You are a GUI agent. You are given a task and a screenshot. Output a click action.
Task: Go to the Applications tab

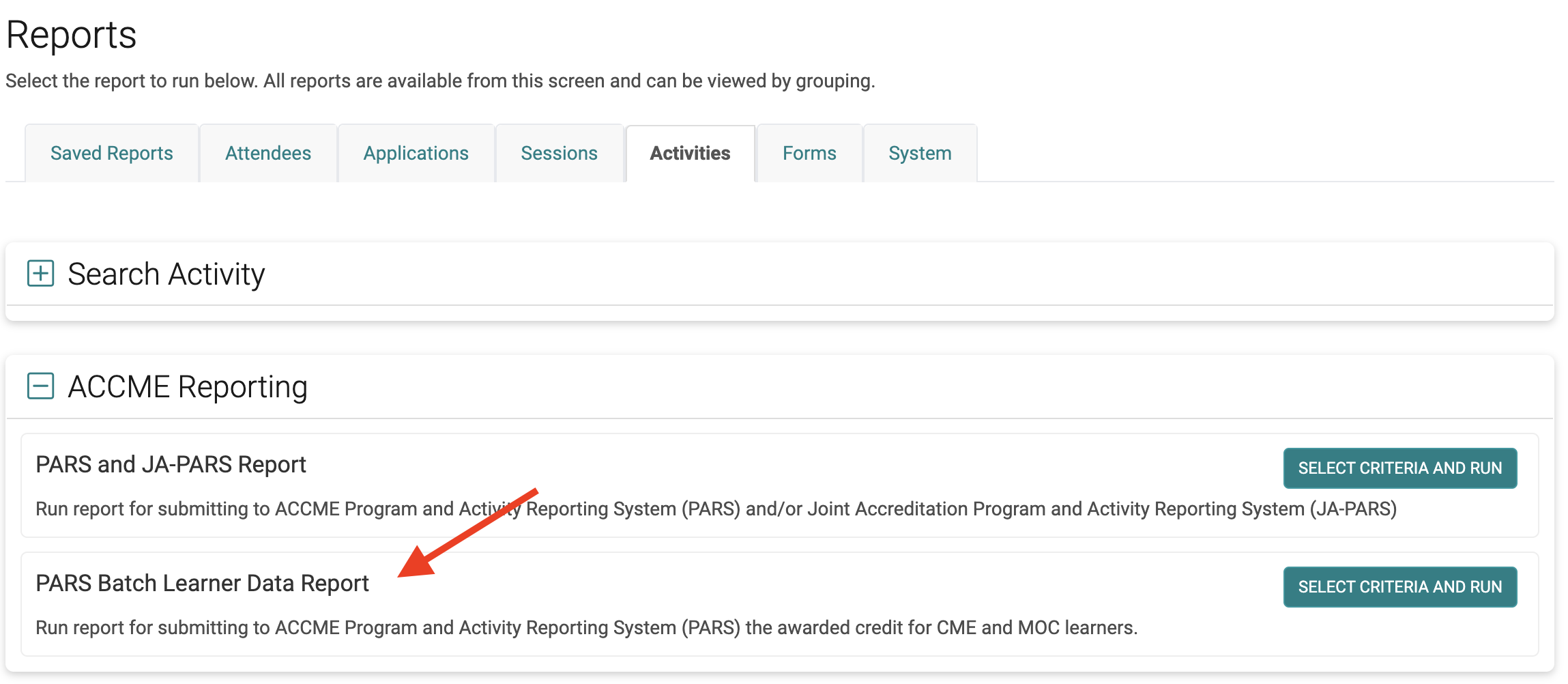coord(416,154)
